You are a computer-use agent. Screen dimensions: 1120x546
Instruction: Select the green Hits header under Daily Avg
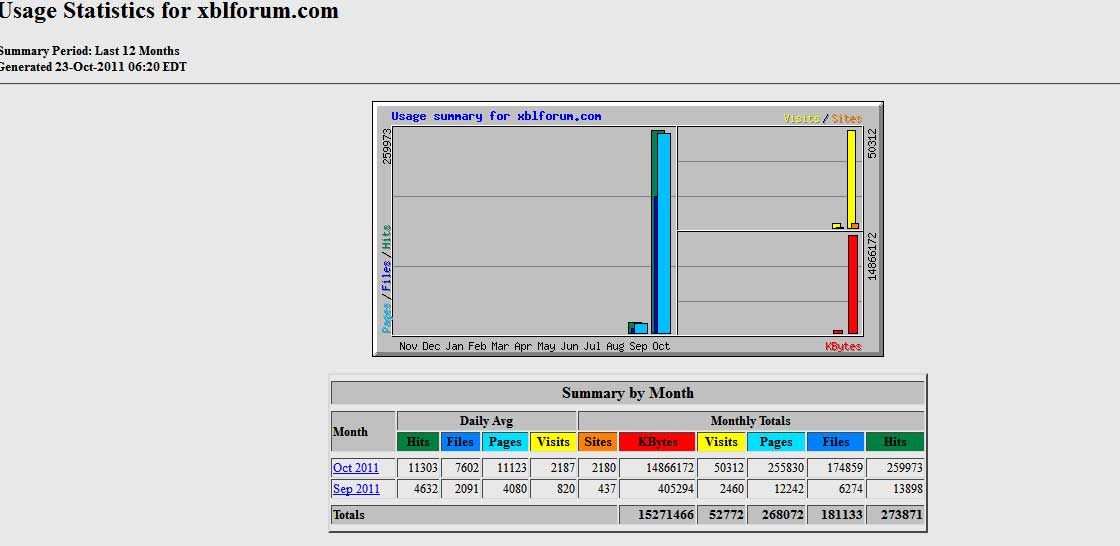pos(418,441)
